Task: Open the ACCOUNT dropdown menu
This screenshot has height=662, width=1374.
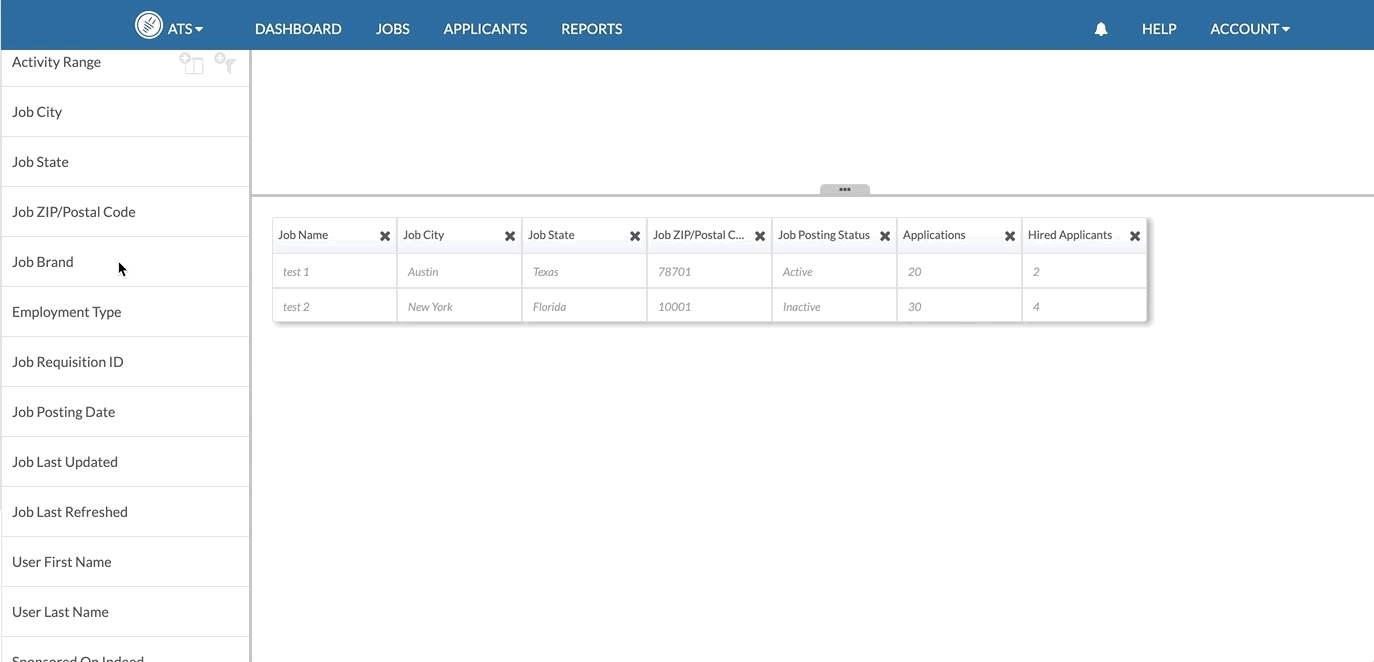Action: (x=1249, y=29)
